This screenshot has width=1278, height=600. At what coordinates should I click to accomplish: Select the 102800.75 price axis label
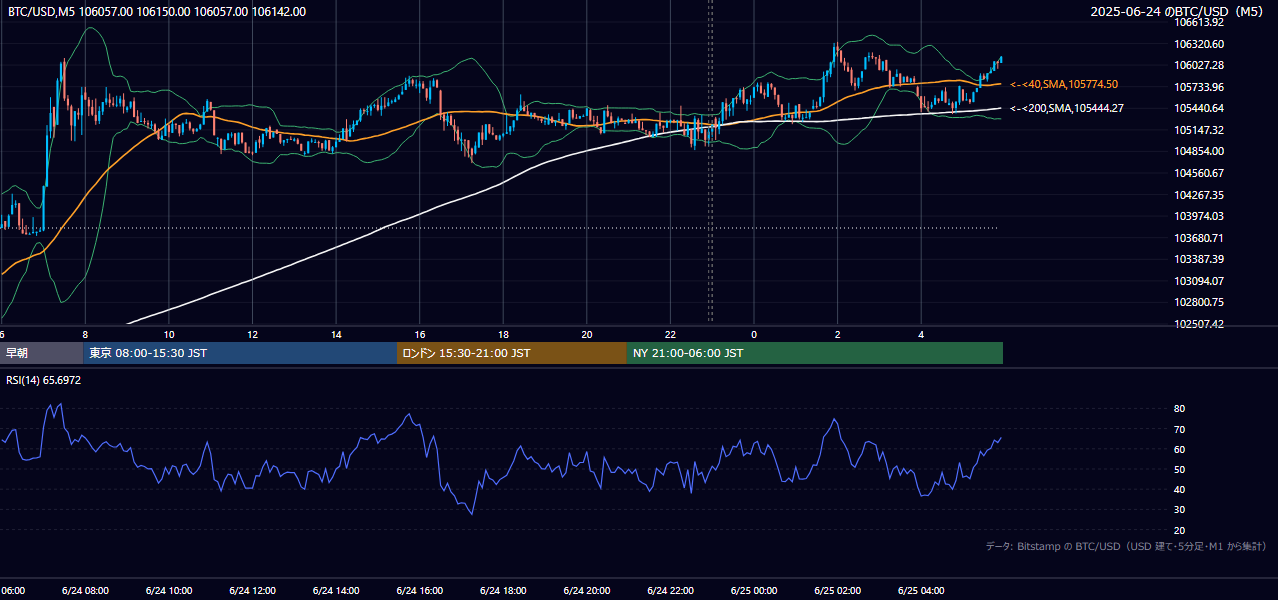pyautogui.click(x=1199, y=302)
